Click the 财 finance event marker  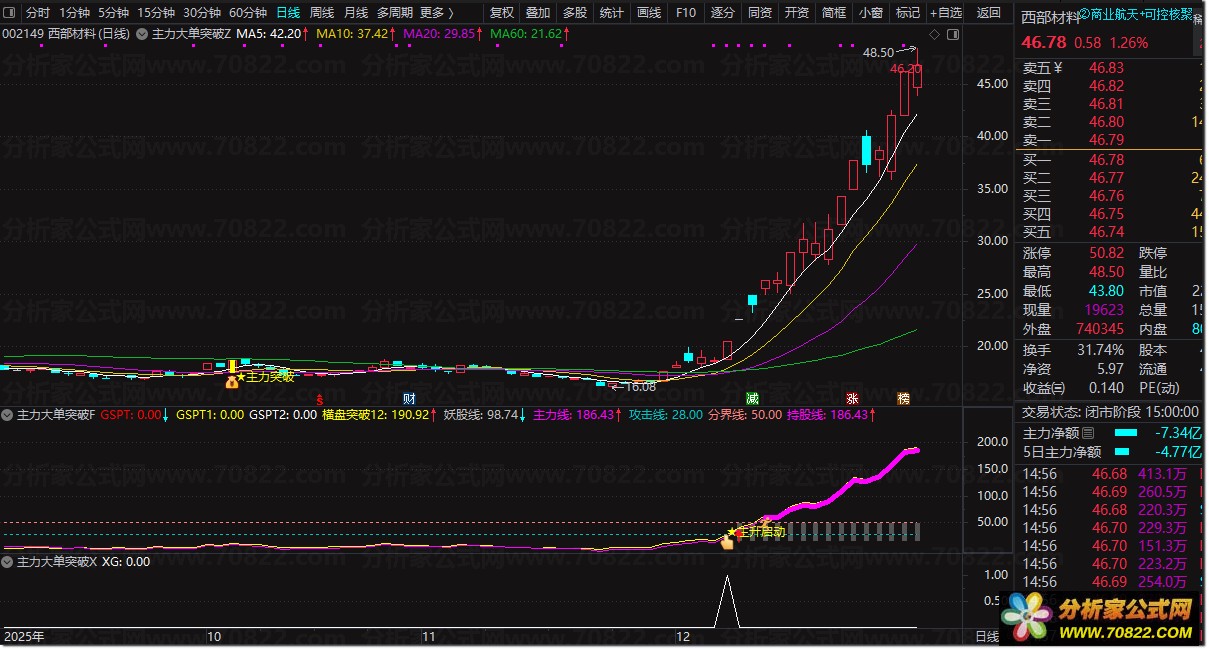408,398
